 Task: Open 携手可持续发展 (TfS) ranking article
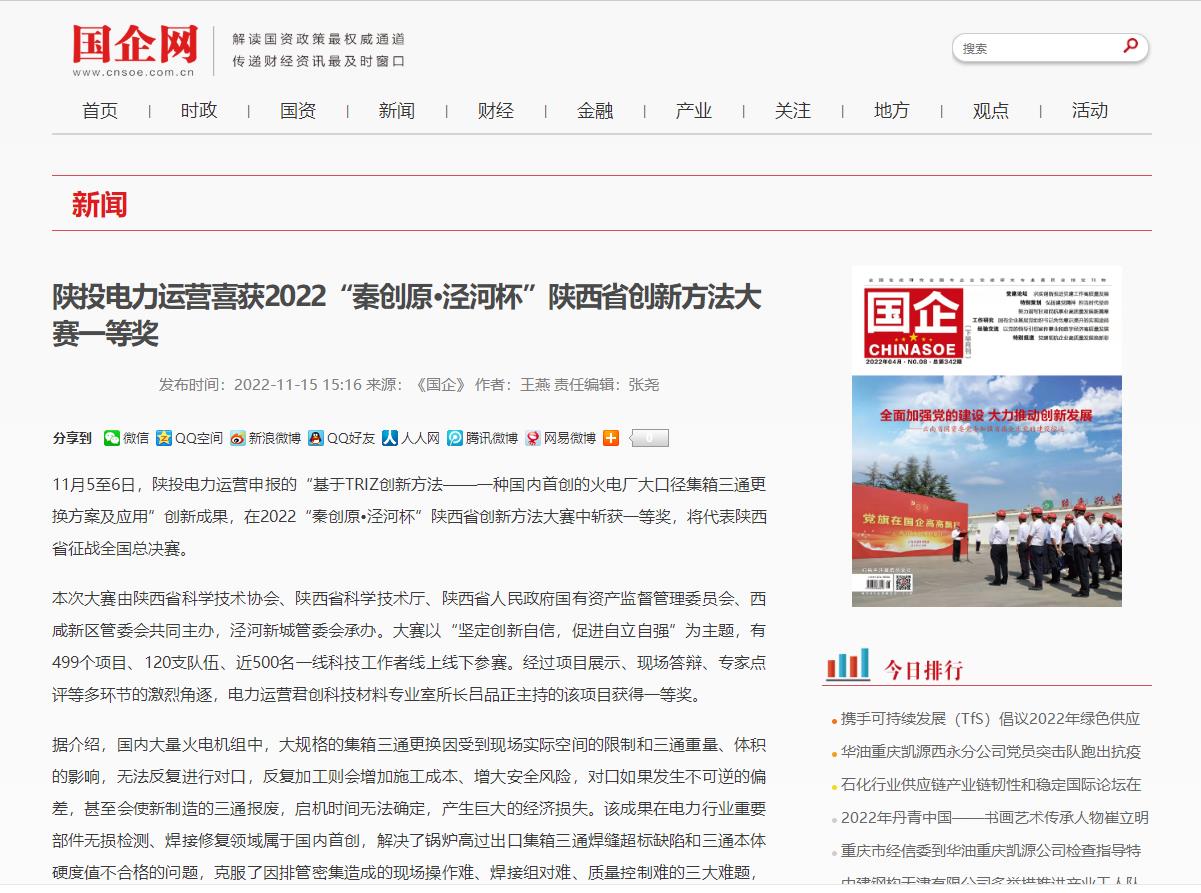point(990,719)
